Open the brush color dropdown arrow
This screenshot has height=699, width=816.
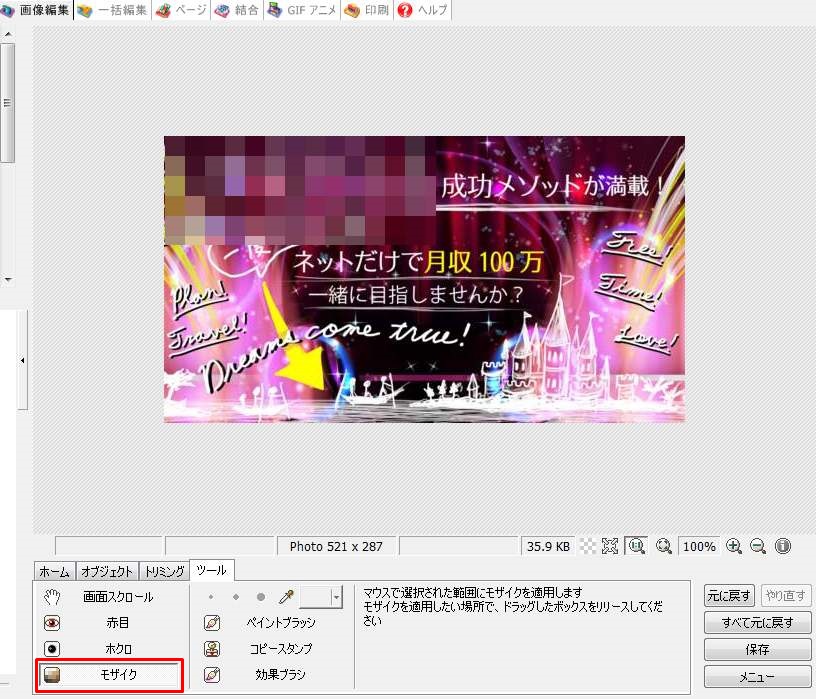point(336,597)
